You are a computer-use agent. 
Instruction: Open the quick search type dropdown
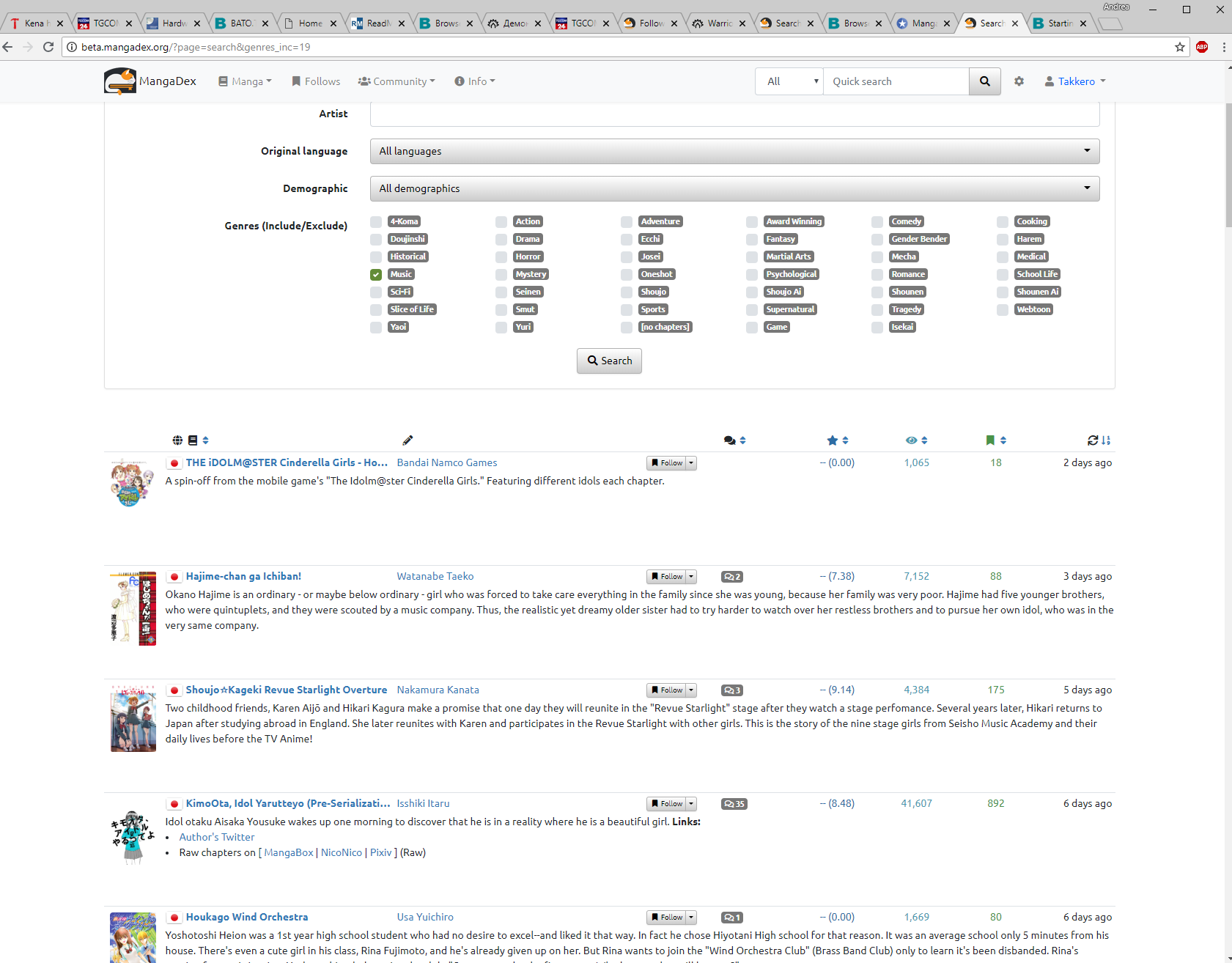click(789, 81)
